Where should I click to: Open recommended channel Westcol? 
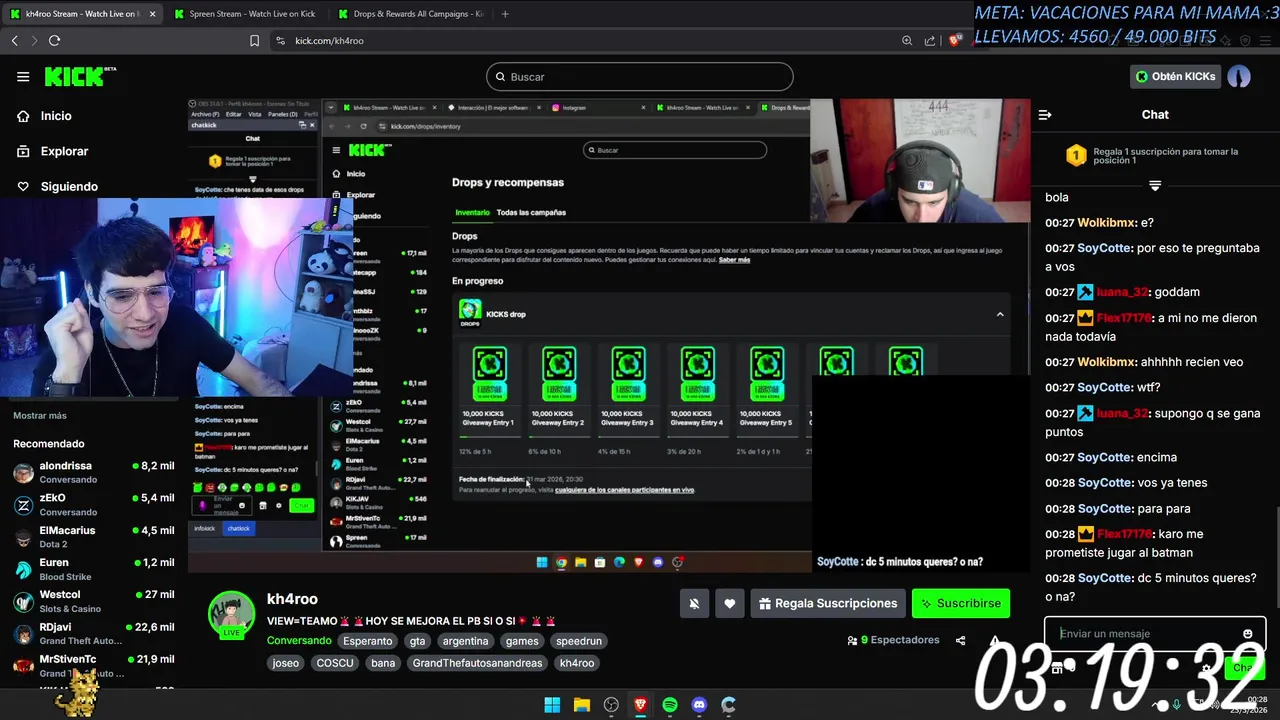tap(94, 601)
